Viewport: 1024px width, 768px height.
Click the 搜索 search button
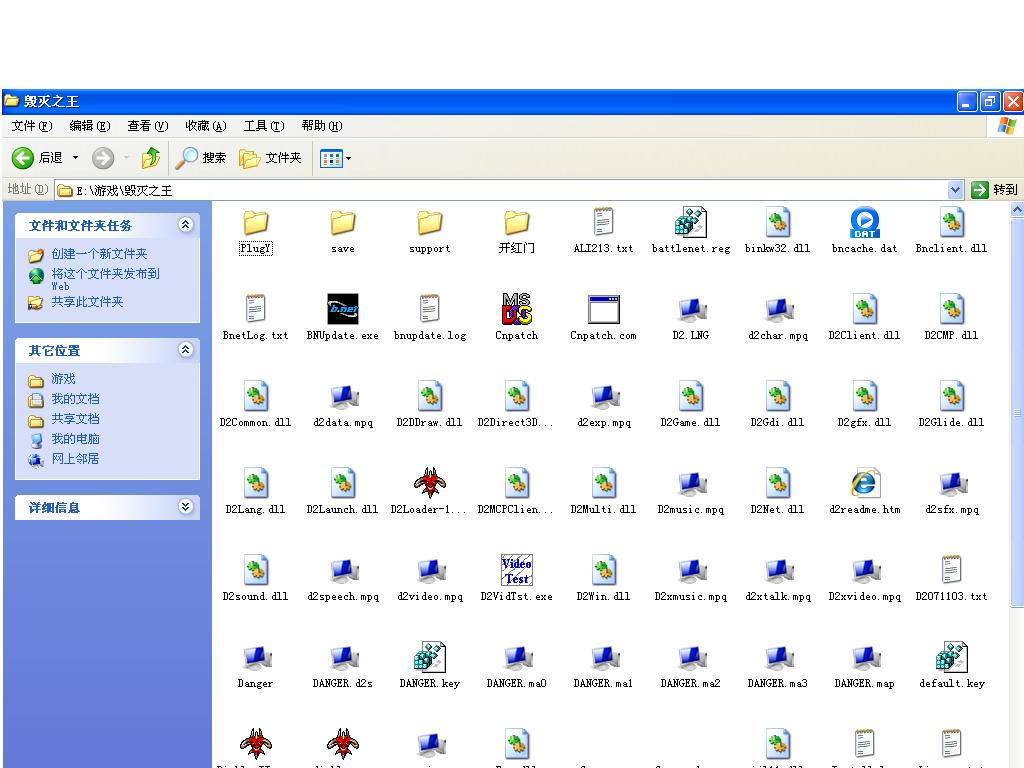point(201,158)
